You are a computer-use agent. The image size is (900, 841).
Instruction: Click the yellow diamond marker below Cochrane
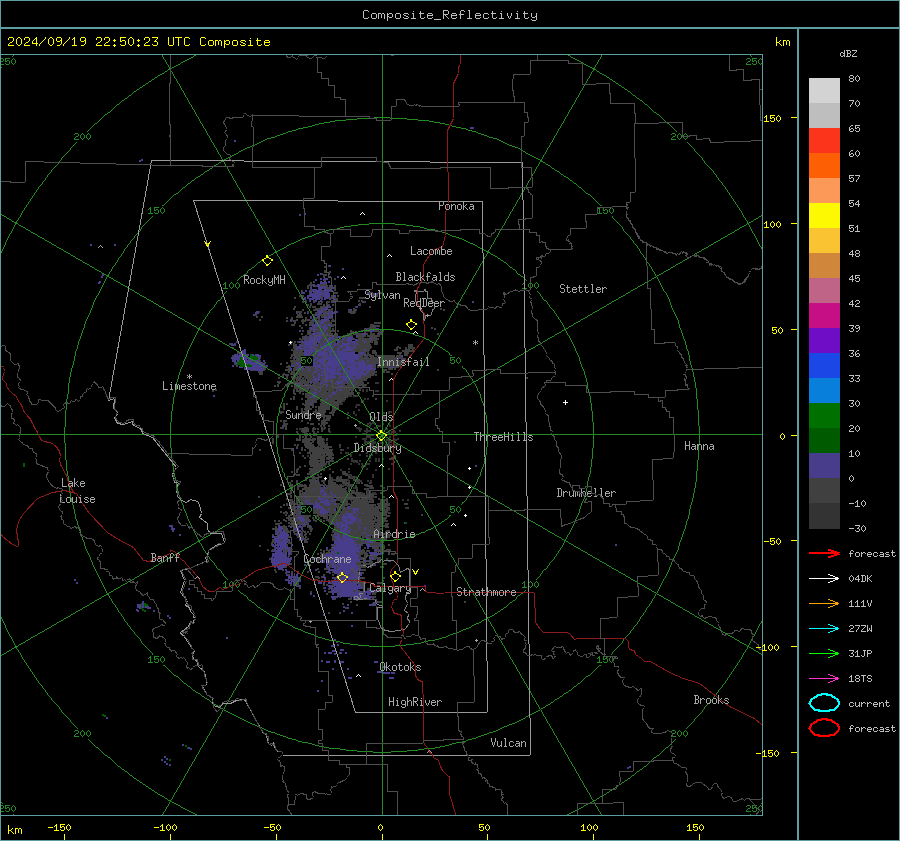(x=342, y=577)
